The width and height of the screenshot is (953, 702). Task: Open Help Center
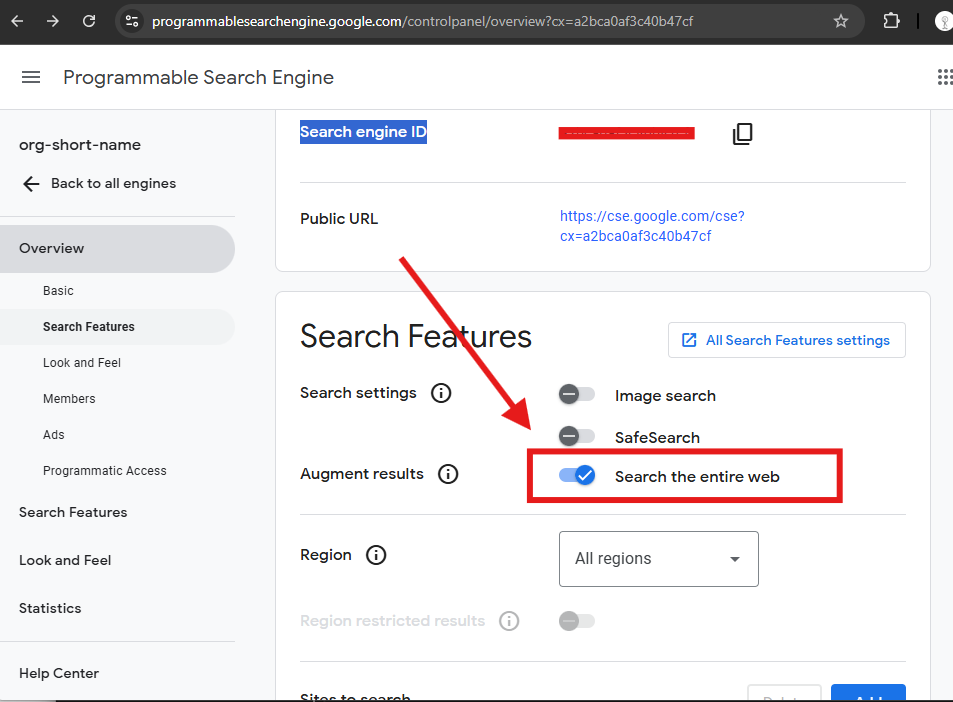click(59, 673)
